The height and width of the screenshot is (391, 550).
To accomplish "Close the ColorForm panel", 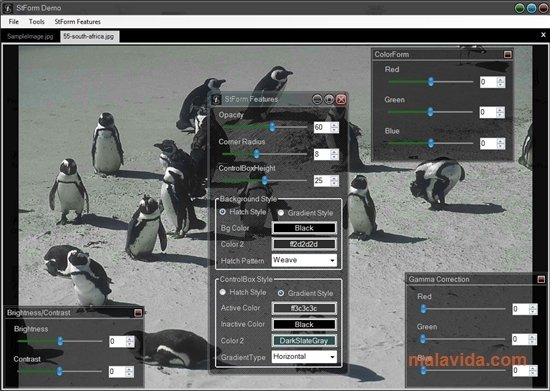I will [x=508, y=54].
